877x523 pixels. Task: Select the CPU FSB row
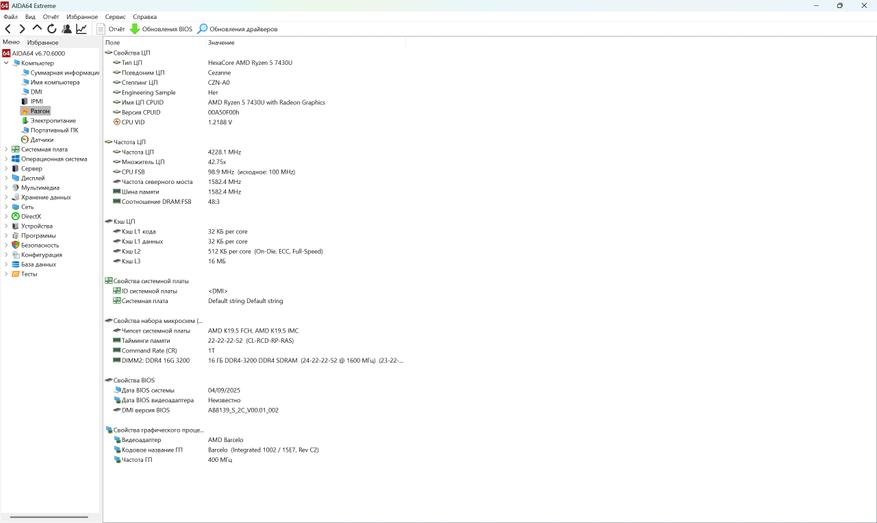[x=254, y=172]
